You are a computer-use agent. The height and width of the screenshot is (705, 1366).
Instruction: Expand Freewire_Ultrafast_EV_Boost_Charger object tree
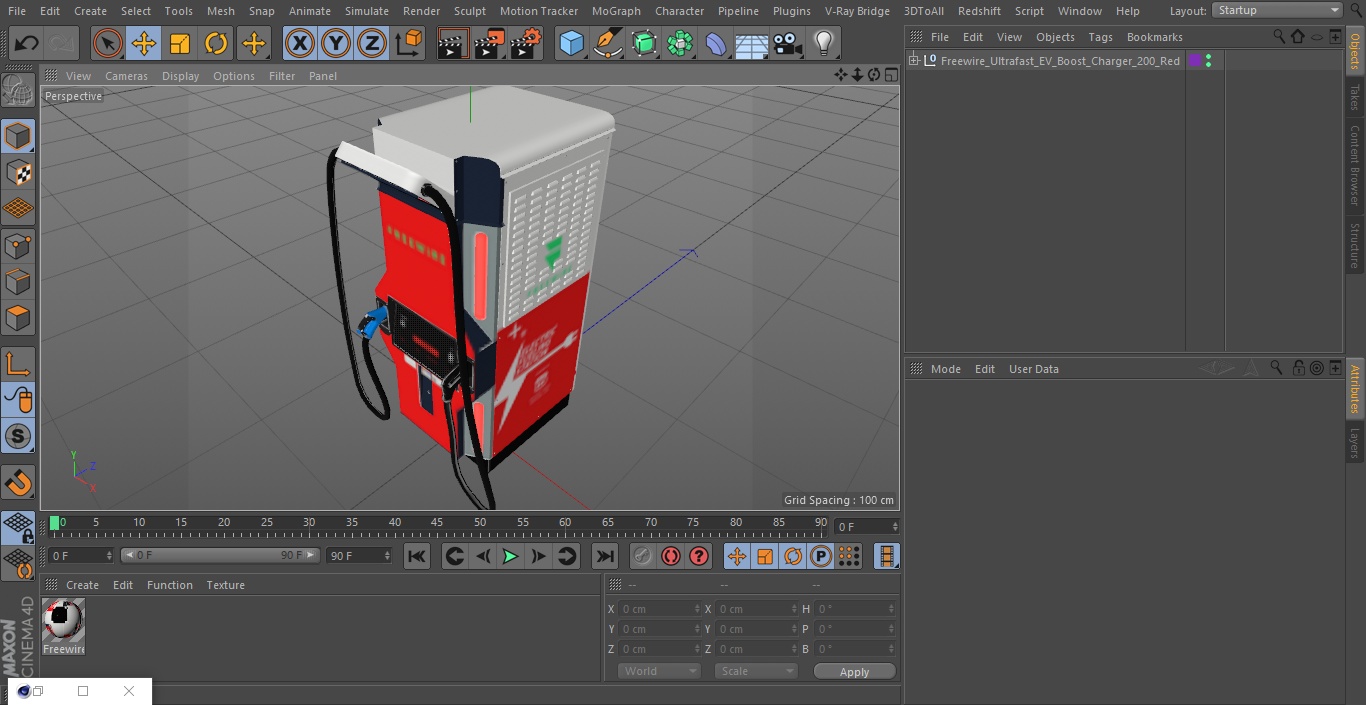[913, 61]
